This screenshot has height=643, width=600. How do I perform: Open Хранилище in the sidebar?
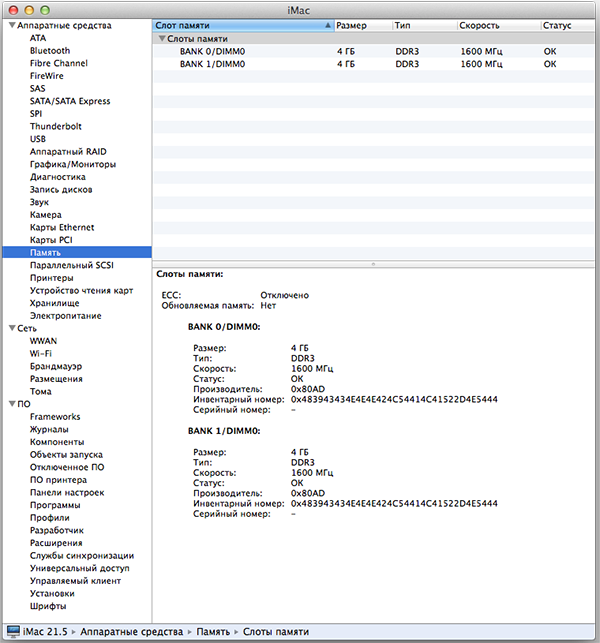(x=55, y=303)
